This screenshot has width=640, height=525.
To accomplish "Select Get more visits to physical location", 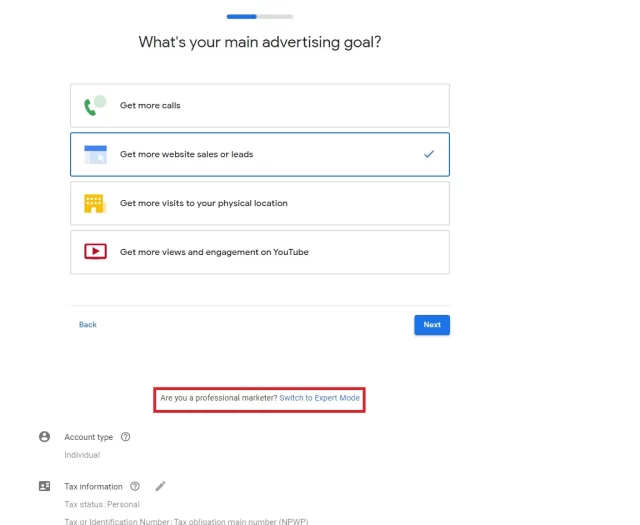I will (260, 203).
